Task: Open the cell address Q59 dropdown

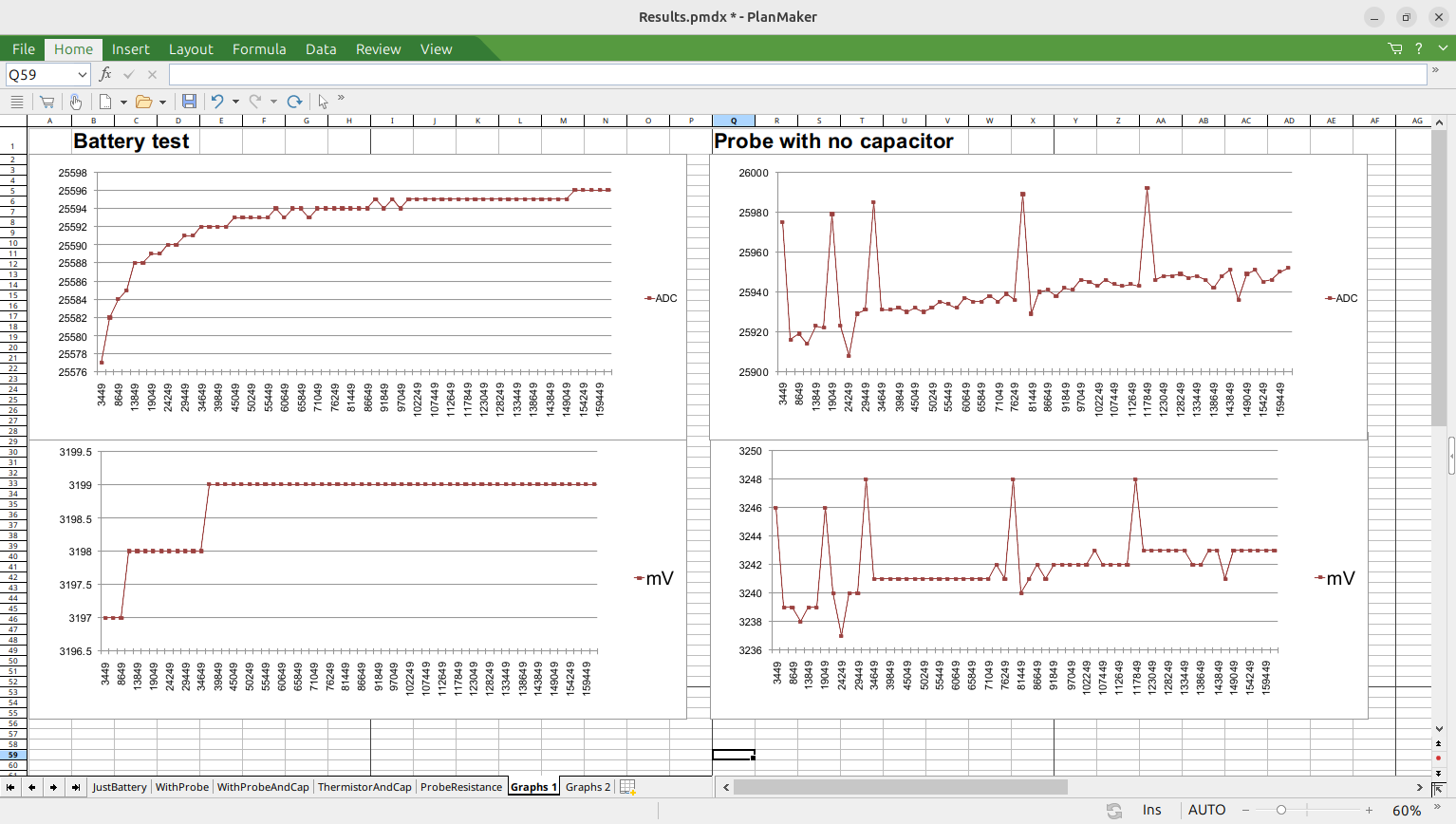Action: (x=83, y=74)
